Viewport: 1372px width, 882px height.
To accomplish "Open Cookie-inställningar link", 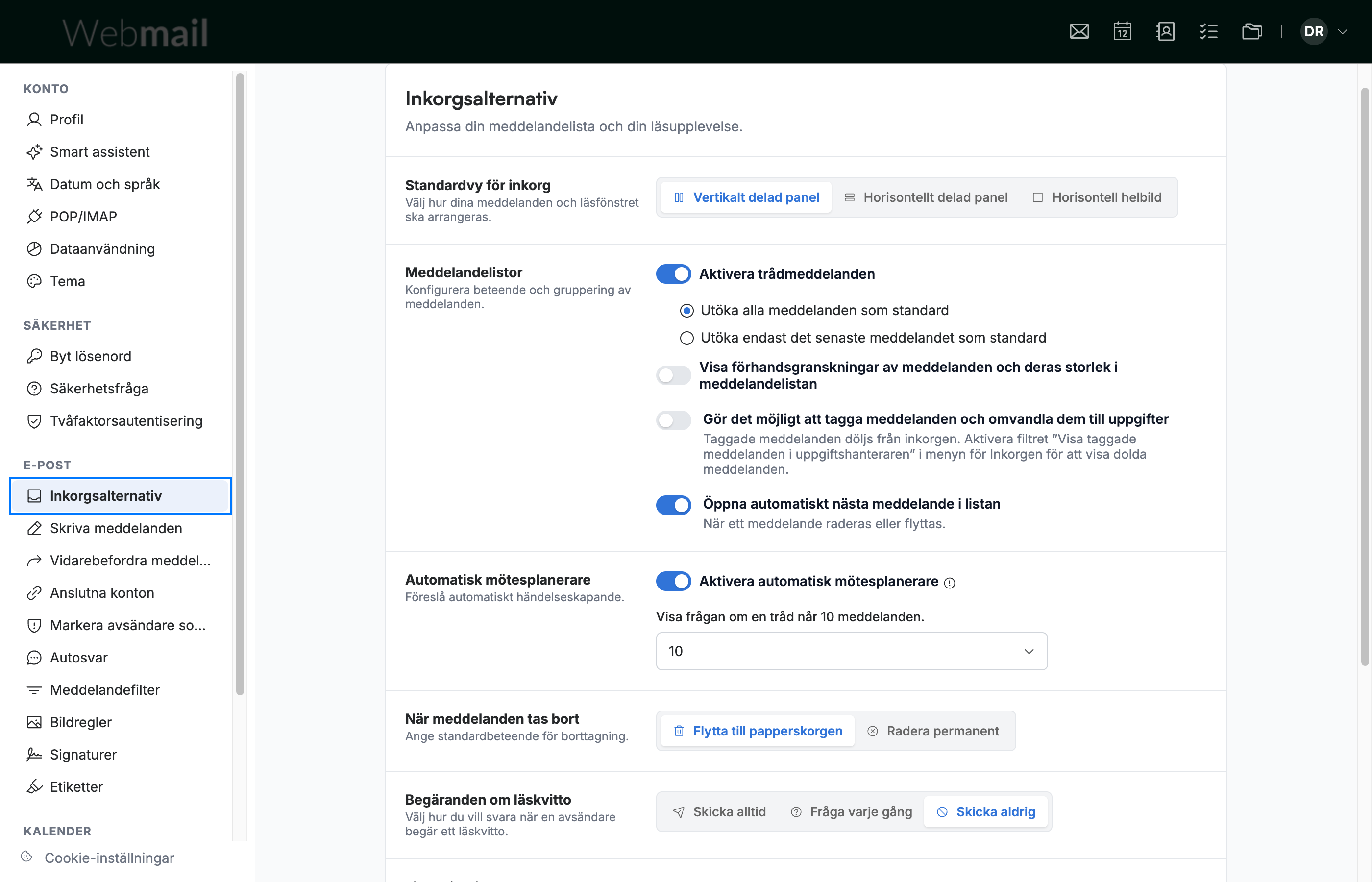I will click(109, 858).
